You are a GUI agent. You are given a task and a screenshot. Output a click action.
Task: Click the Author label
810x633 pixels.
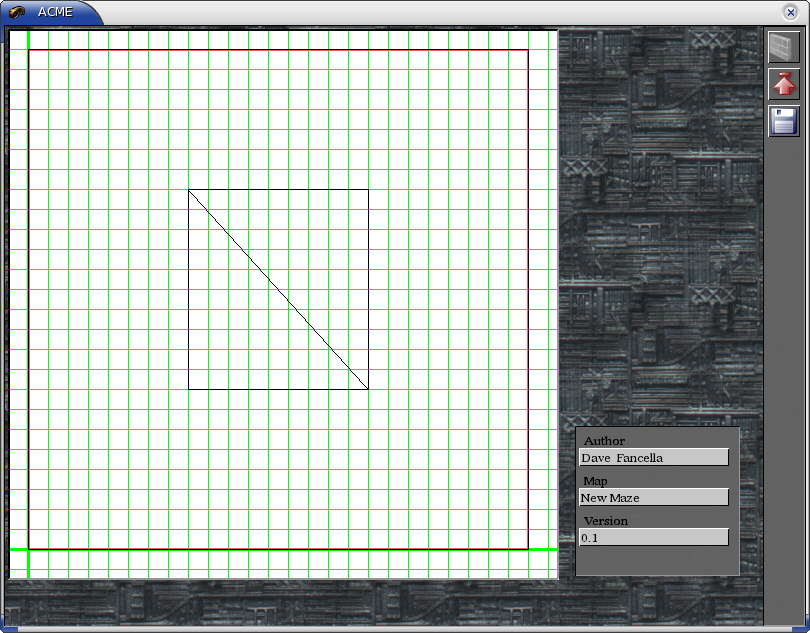(x=604, y=441)
